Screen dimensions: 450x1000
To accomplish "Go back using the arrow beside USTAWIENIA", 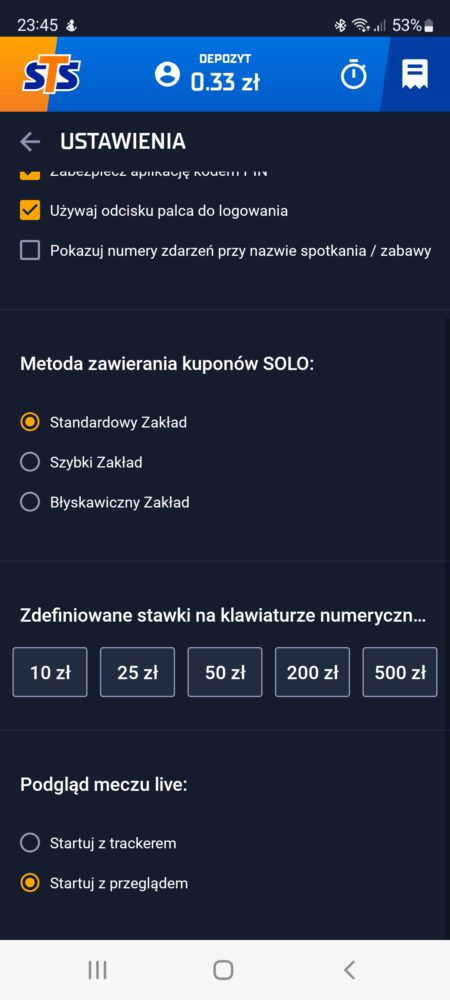I will 30,142.
